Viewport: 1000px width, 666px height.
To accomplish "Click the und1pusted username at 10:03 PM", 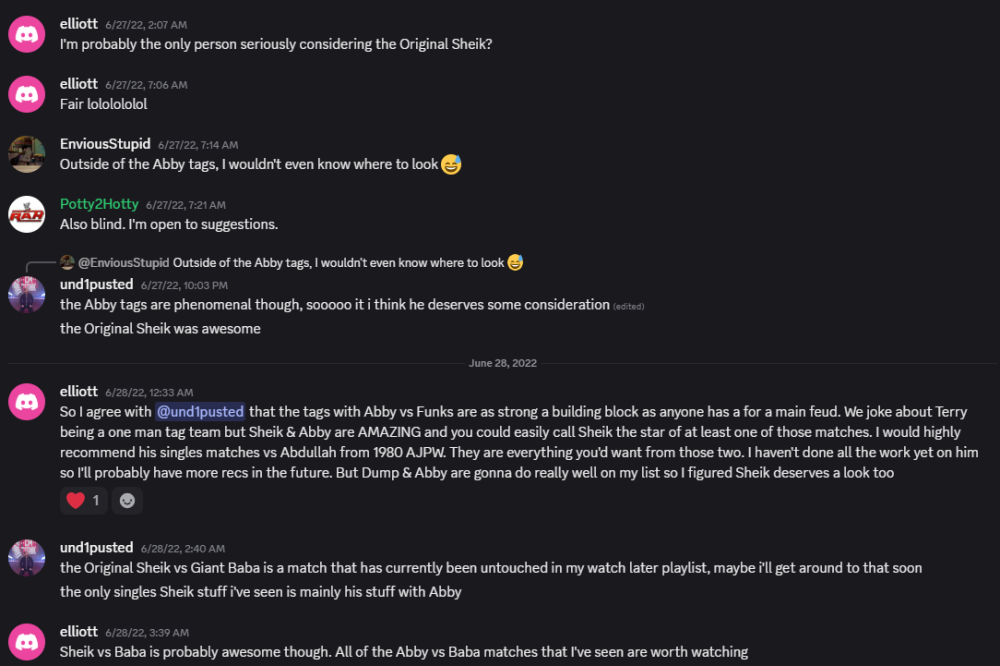I will pyautogui.click(x=96, y=285).
